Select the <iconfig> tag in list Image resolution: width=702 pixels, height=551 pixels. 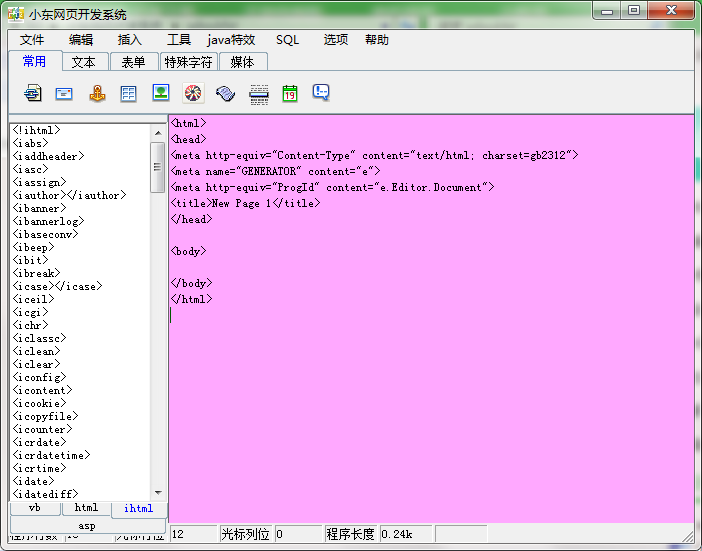(39, 377)
